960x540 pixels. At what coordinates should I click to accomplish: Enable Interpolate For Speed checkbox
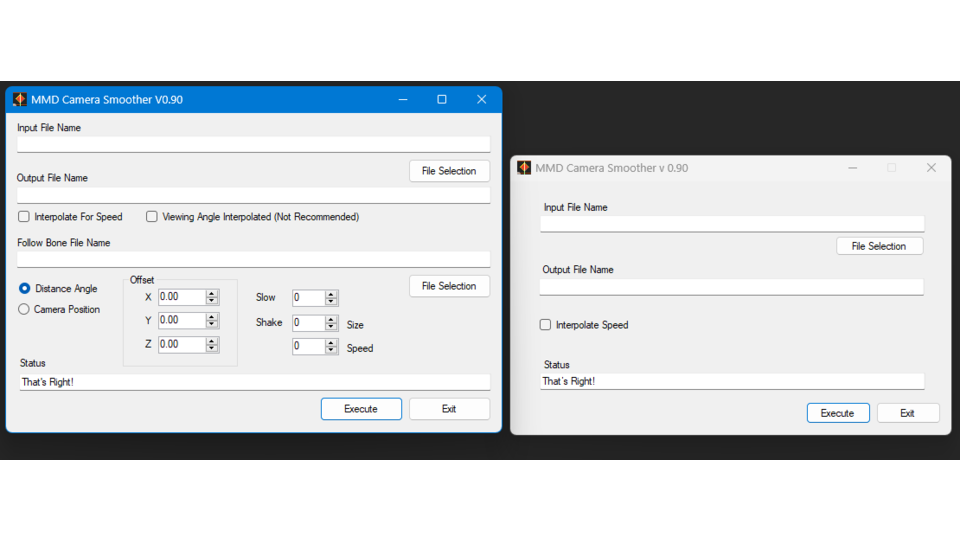click(x=24, y=217)
